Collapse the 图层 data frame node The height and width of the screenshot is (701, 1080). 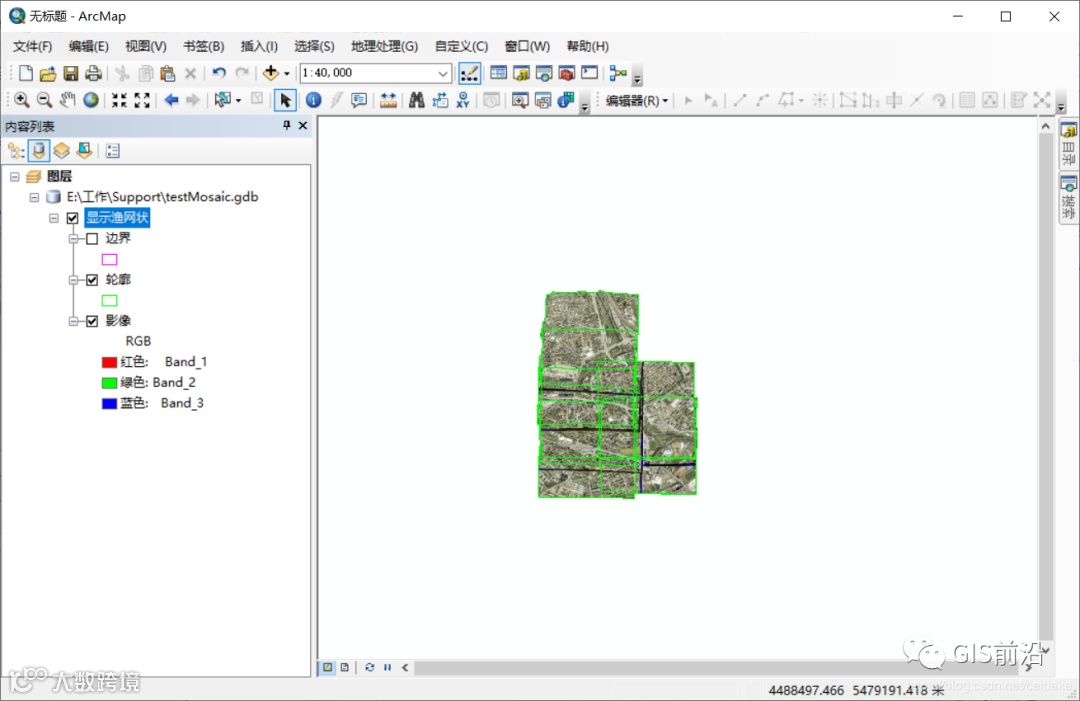15,176
